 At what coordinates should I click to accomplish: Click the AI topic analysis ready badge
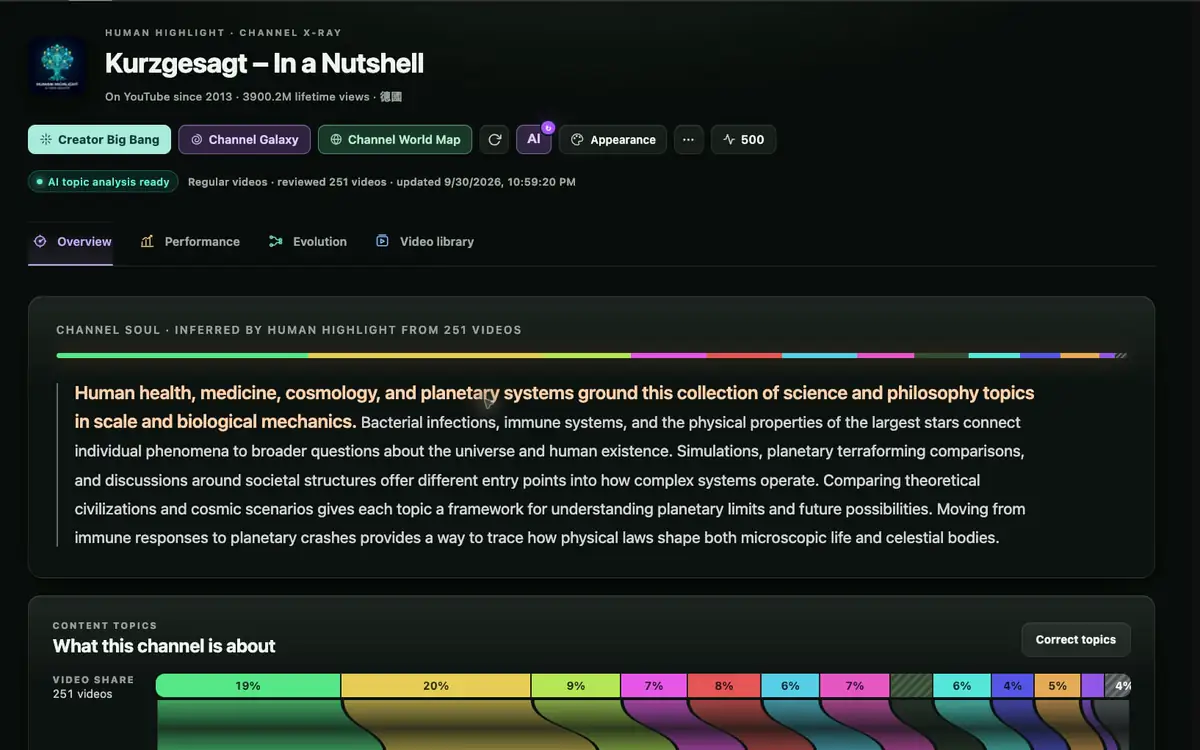[x=103, y=182]
